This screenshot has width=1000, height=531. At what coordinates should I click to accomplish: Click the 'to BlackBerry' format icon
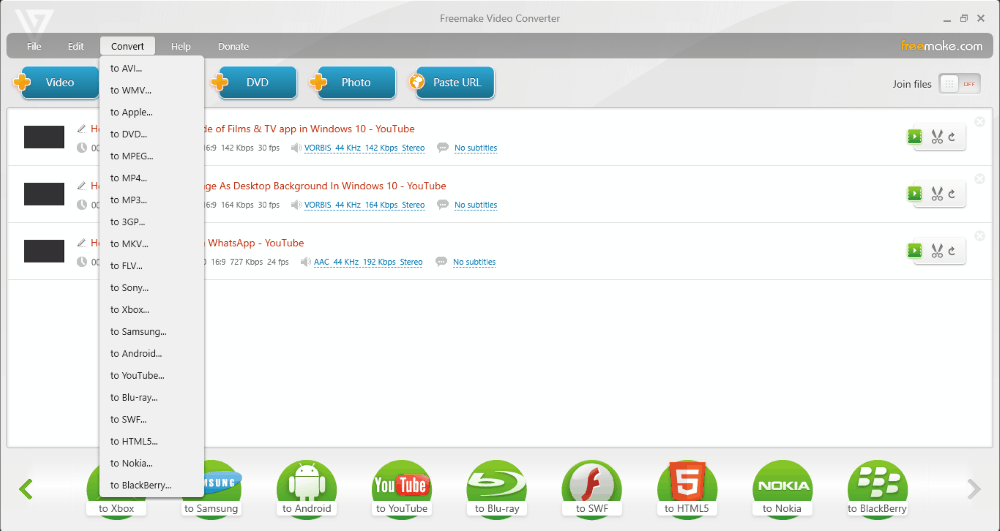tap(878, 488)
